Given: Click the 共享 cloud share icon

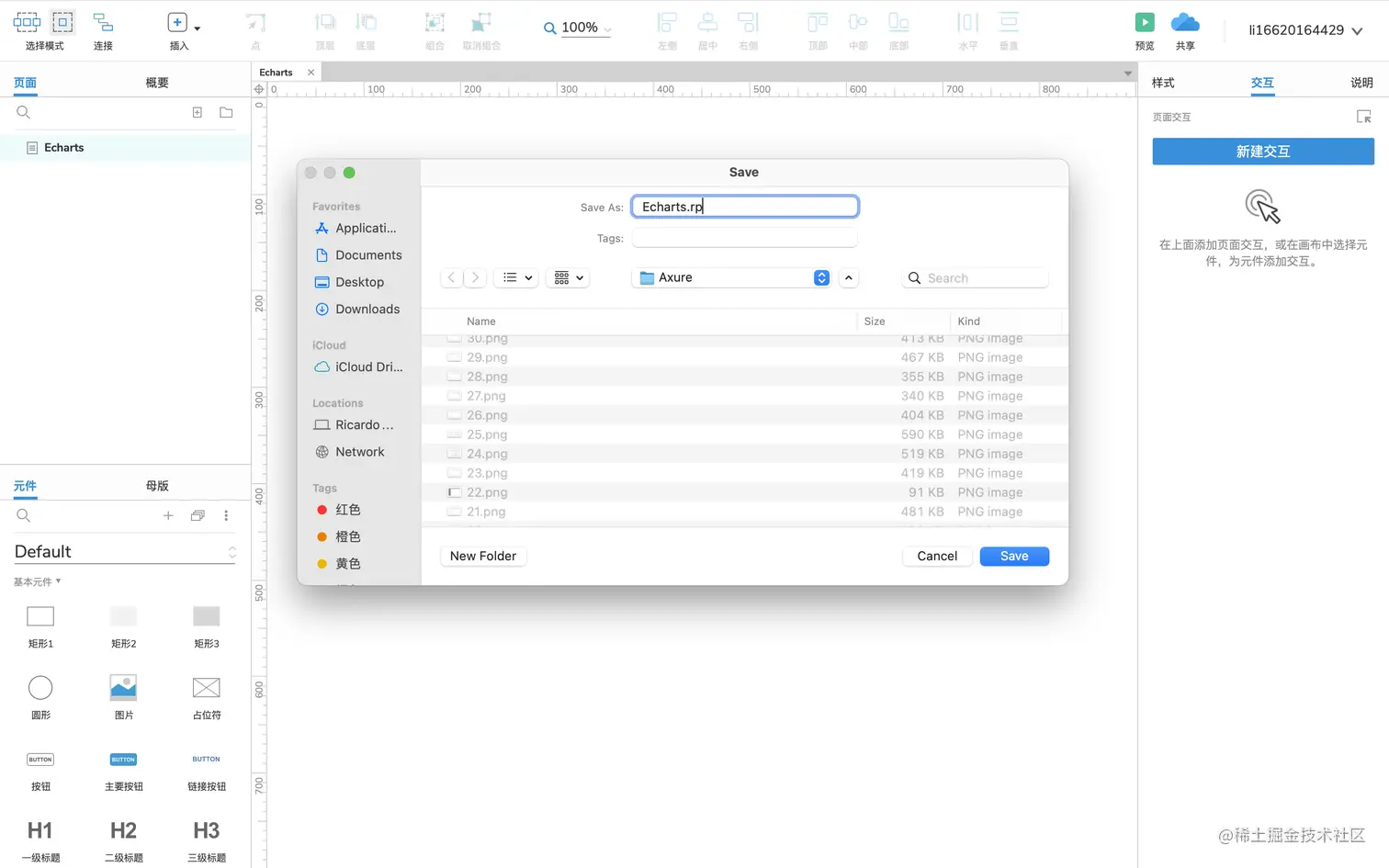Looking at the screenshot, I should (x=1185, y=22).
